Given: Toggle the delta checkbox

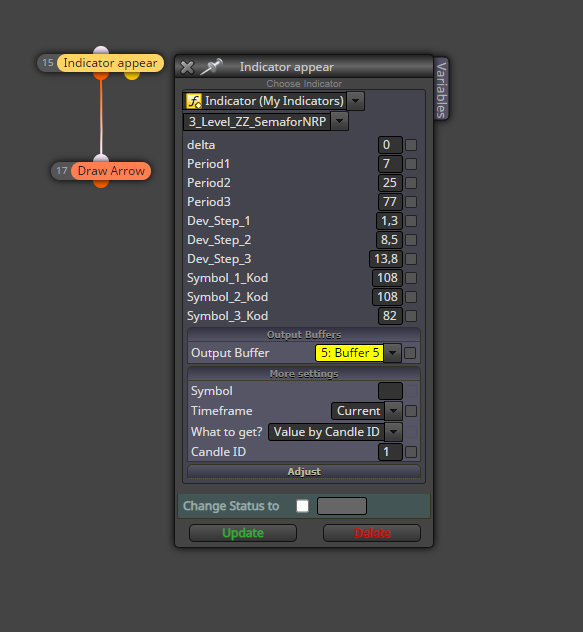Looking at the screenshot, I should tap(411, 145).
